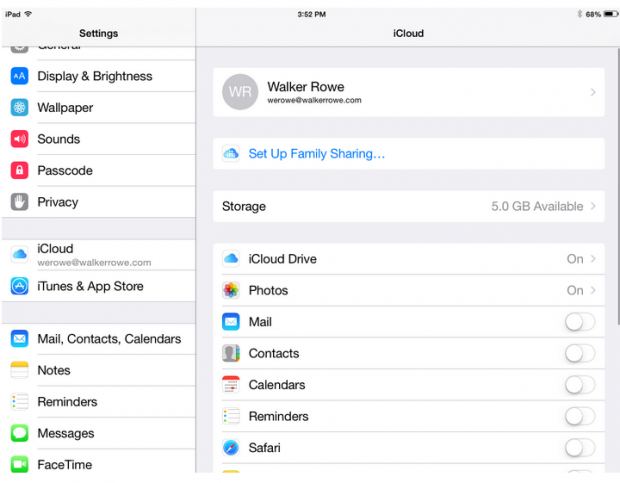Tap the Contacts label in iCloud list
The height and width of the screenshot is (483, 620).
[274, 353]
